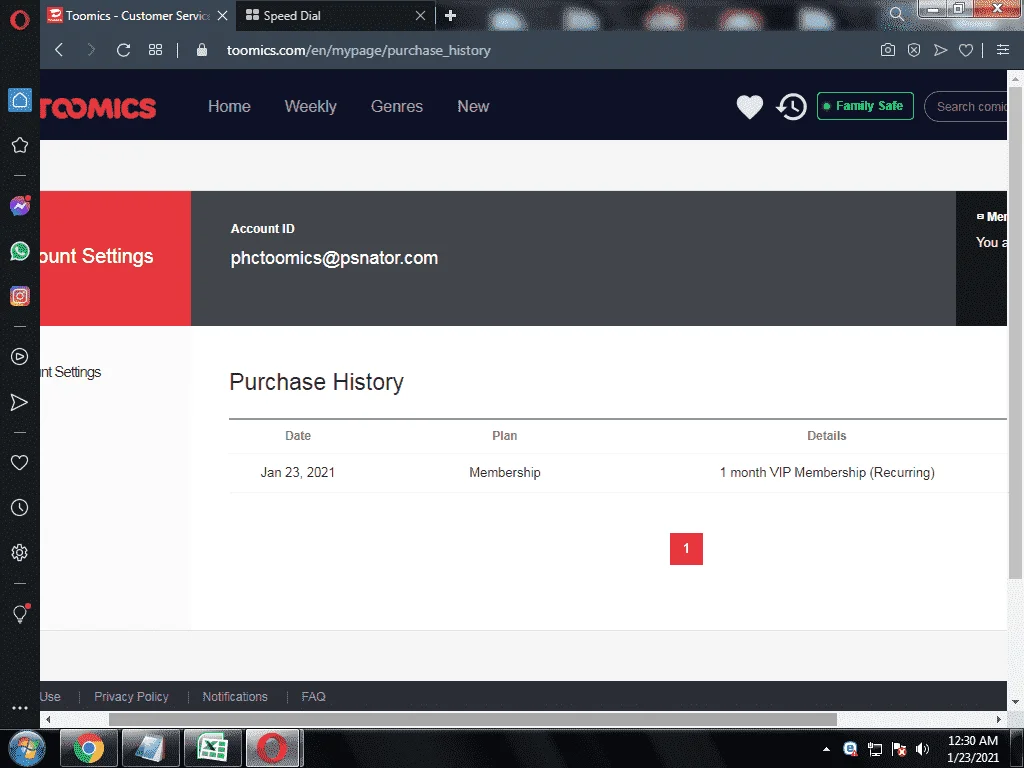
Task: Click the horizontal scrollbar thumb
Action: click(x=473, y=719)
